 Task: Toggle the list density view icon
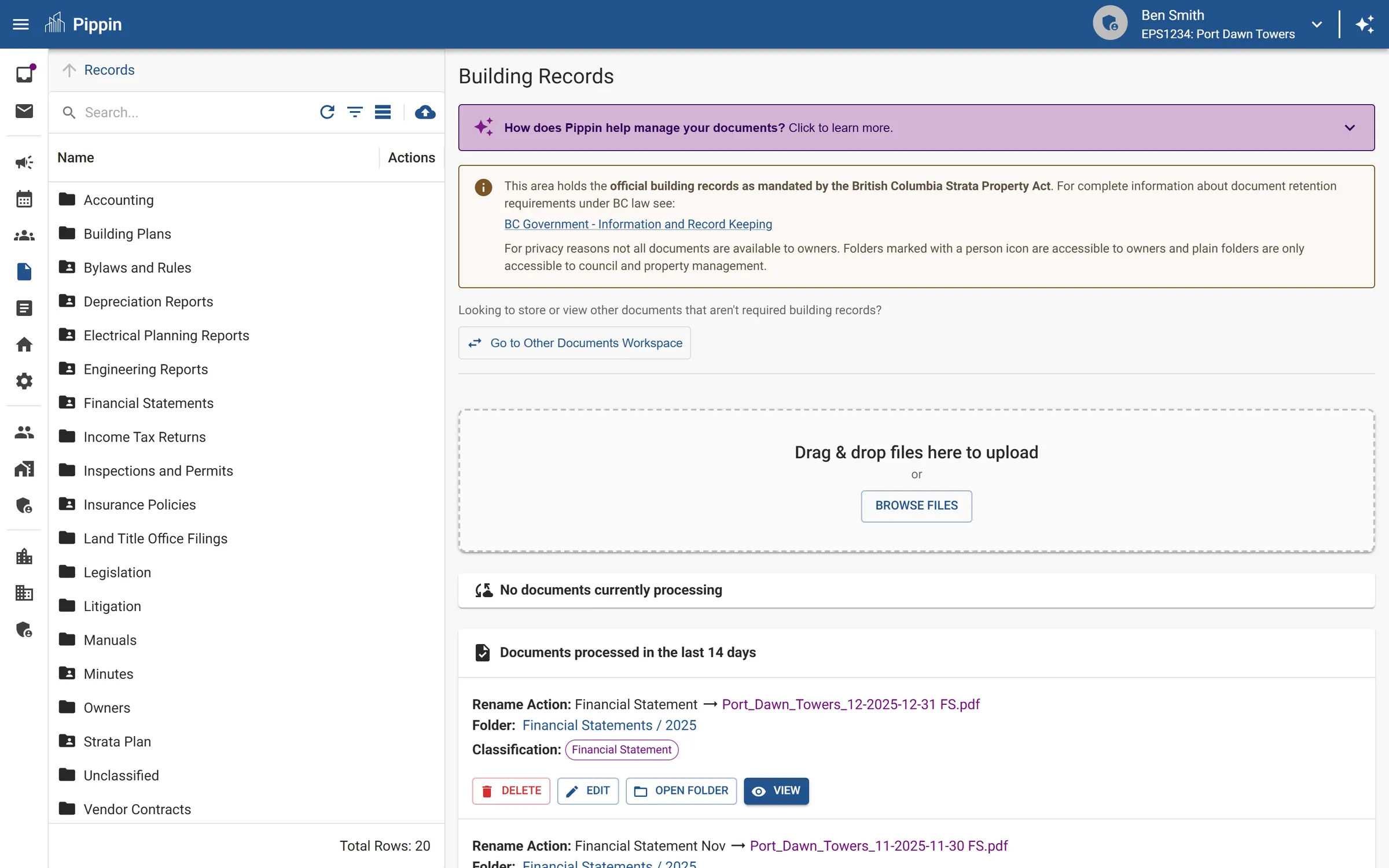383,112
